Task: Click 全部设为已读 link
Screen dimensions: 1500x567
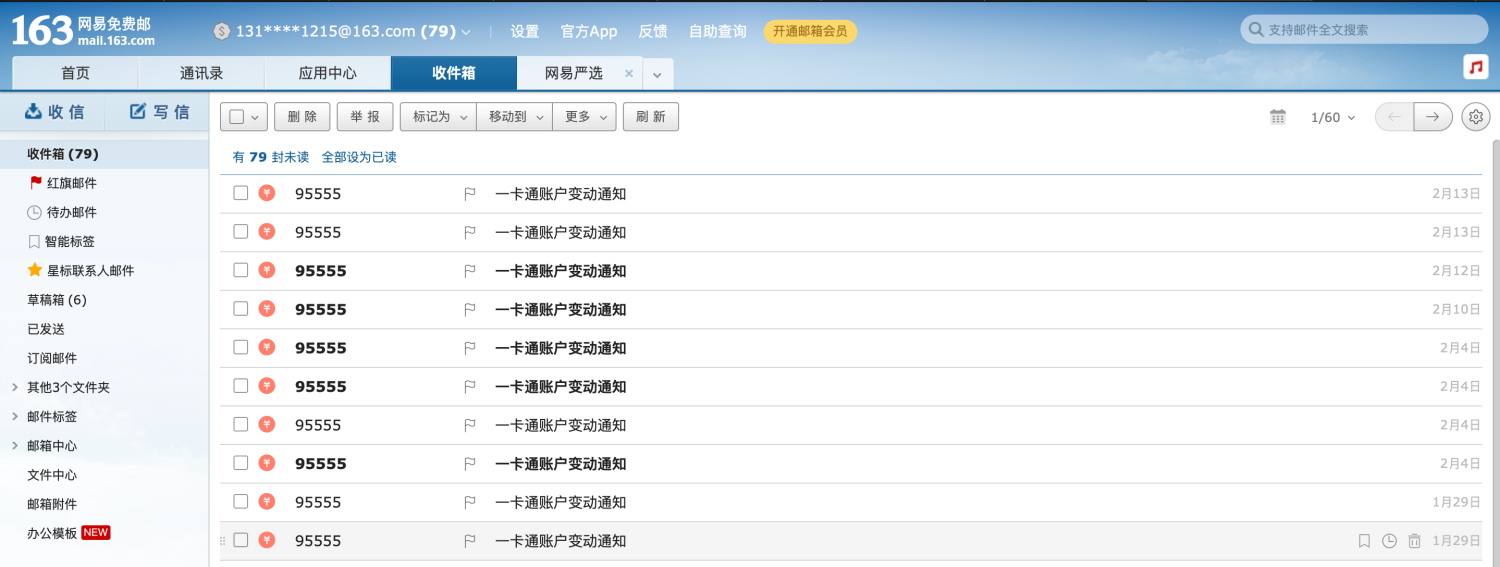Action: (x=359, y=157)
